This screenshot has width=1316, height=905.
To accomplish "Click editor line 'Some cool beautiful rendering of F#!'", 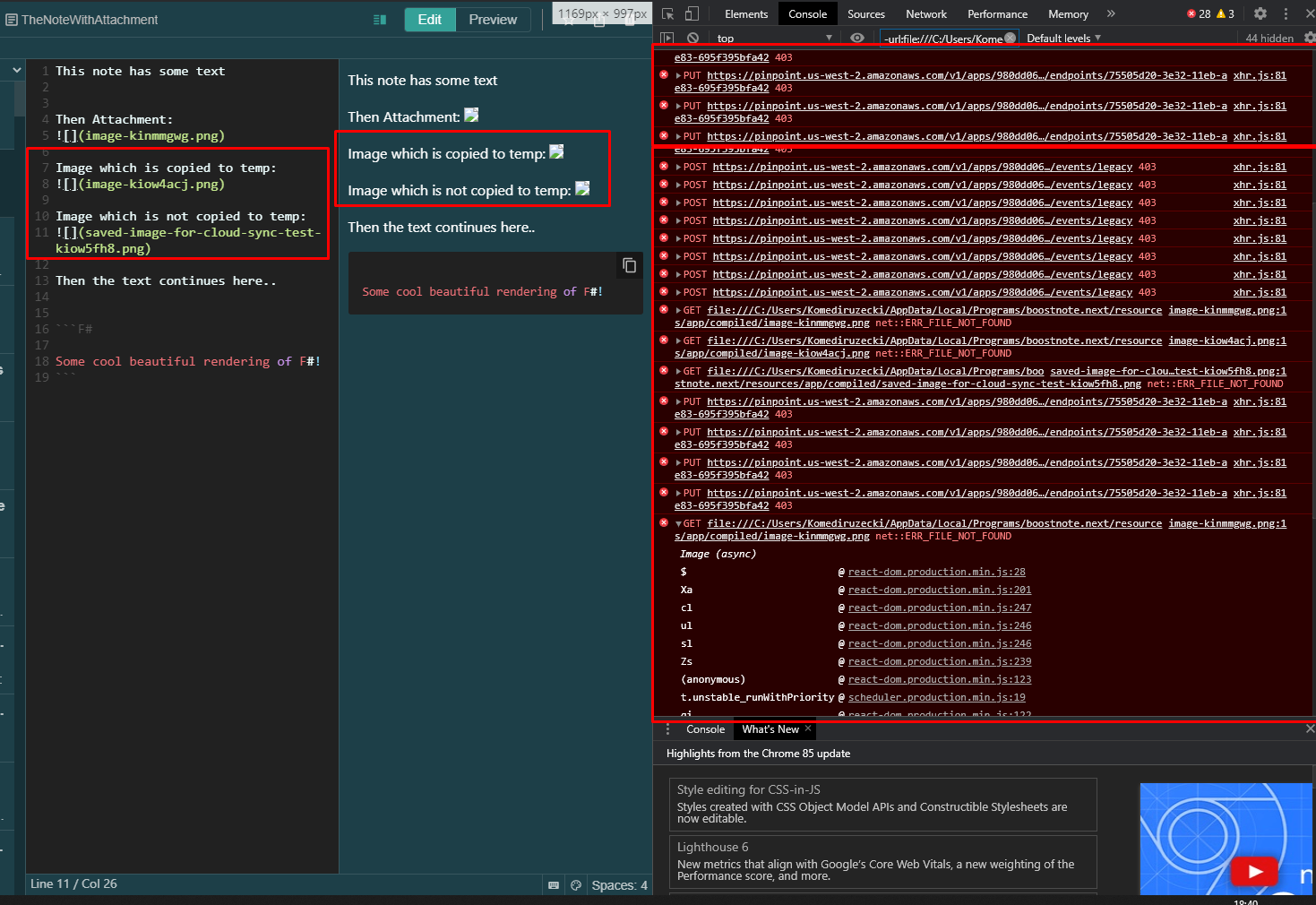I will (x=188, y=361).
